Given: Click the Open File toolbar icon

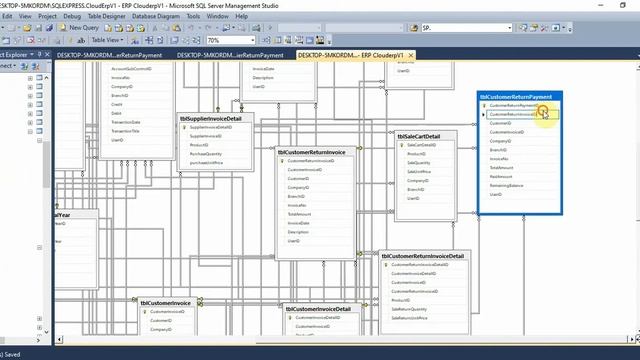Looking at the screenshot, I should pos(27,28).
